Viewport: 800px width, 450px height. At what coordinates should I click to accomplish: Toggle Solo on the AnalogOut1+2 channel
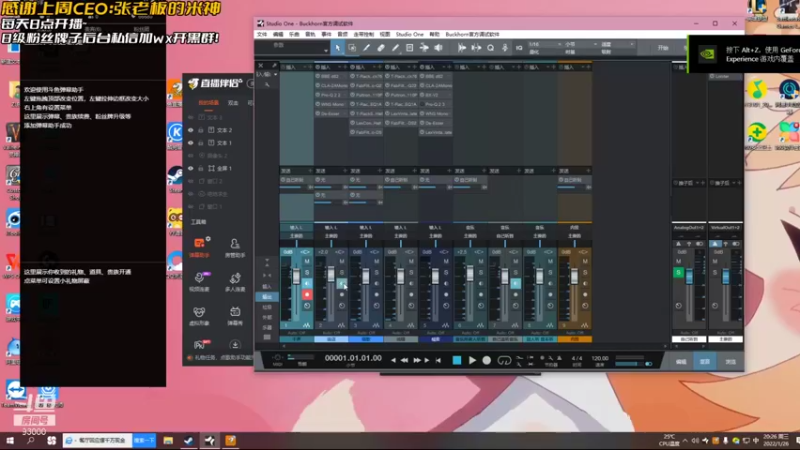pos(679,272)
